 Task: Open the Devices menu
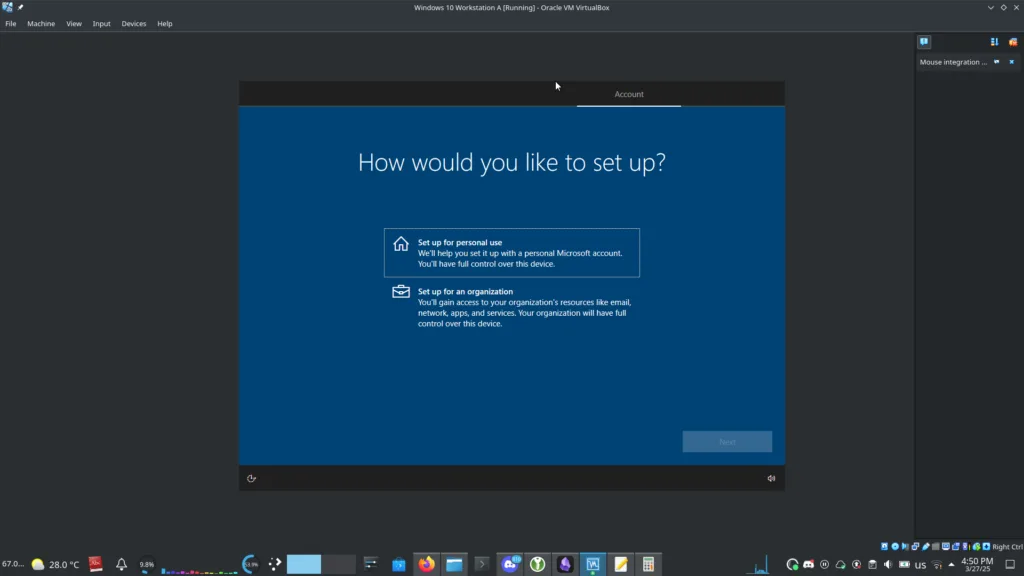134,24
